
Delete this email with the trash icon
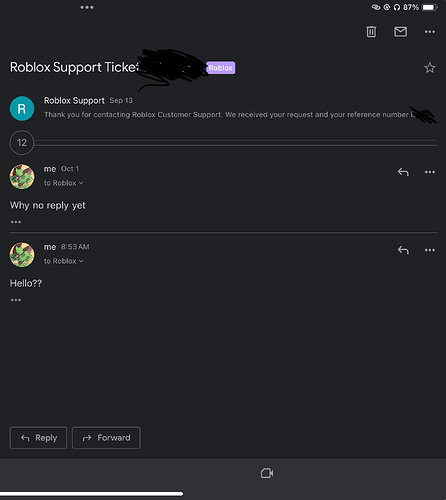(x=371, y=32)
